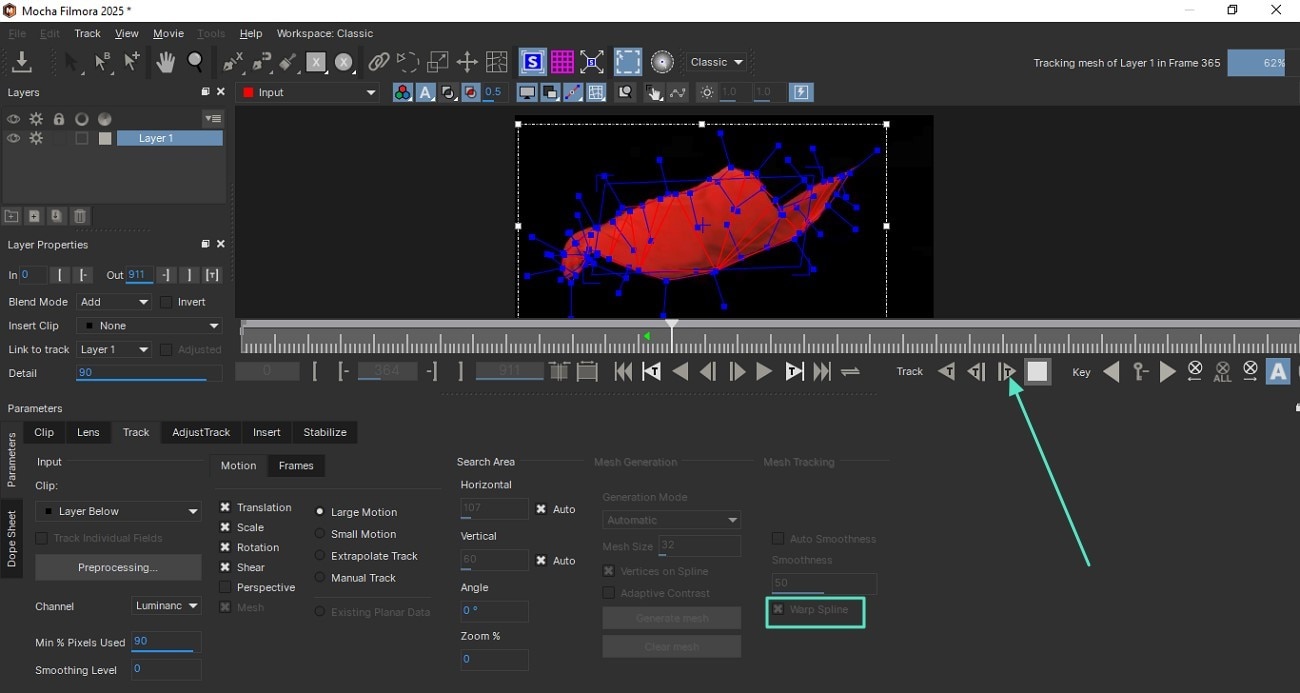This screenshot has width=1300, height=693.
Task: Click the add keyframe key icon
Action: click(x=1140, y=372)
